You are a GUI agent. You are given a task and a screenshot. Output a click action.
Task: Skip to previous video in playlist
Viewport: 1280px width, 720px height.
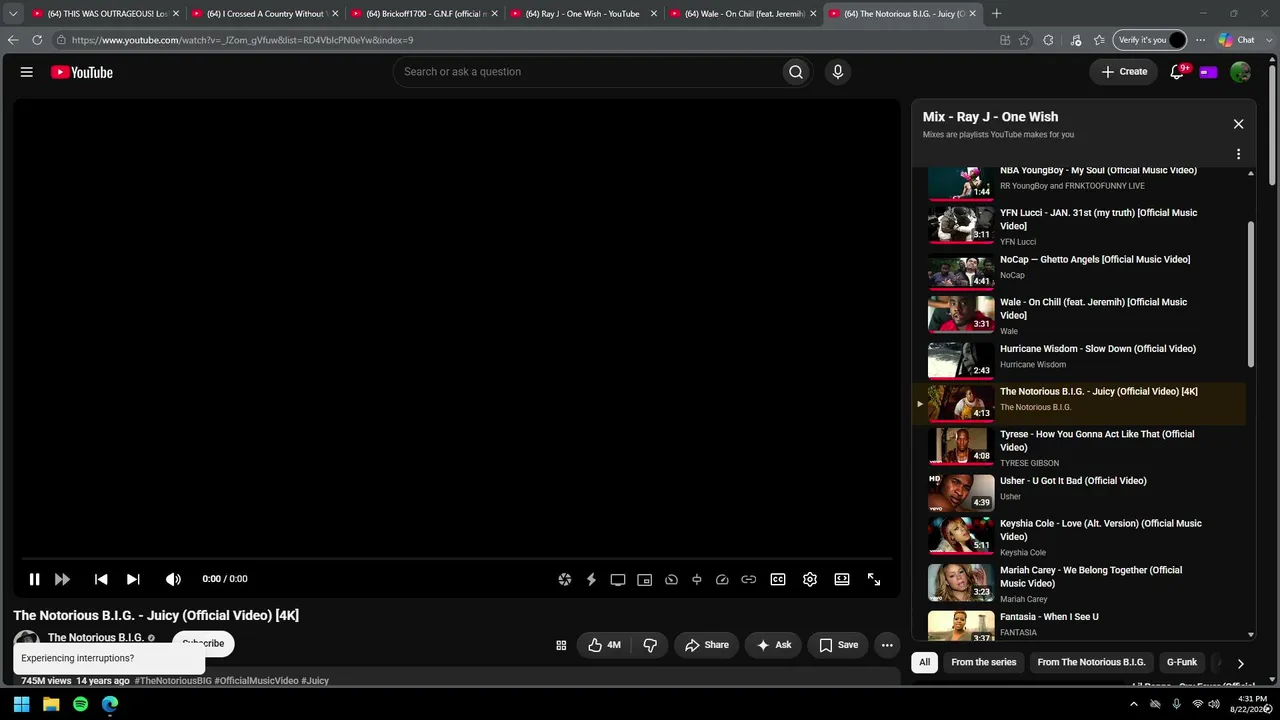pos(101,579)
